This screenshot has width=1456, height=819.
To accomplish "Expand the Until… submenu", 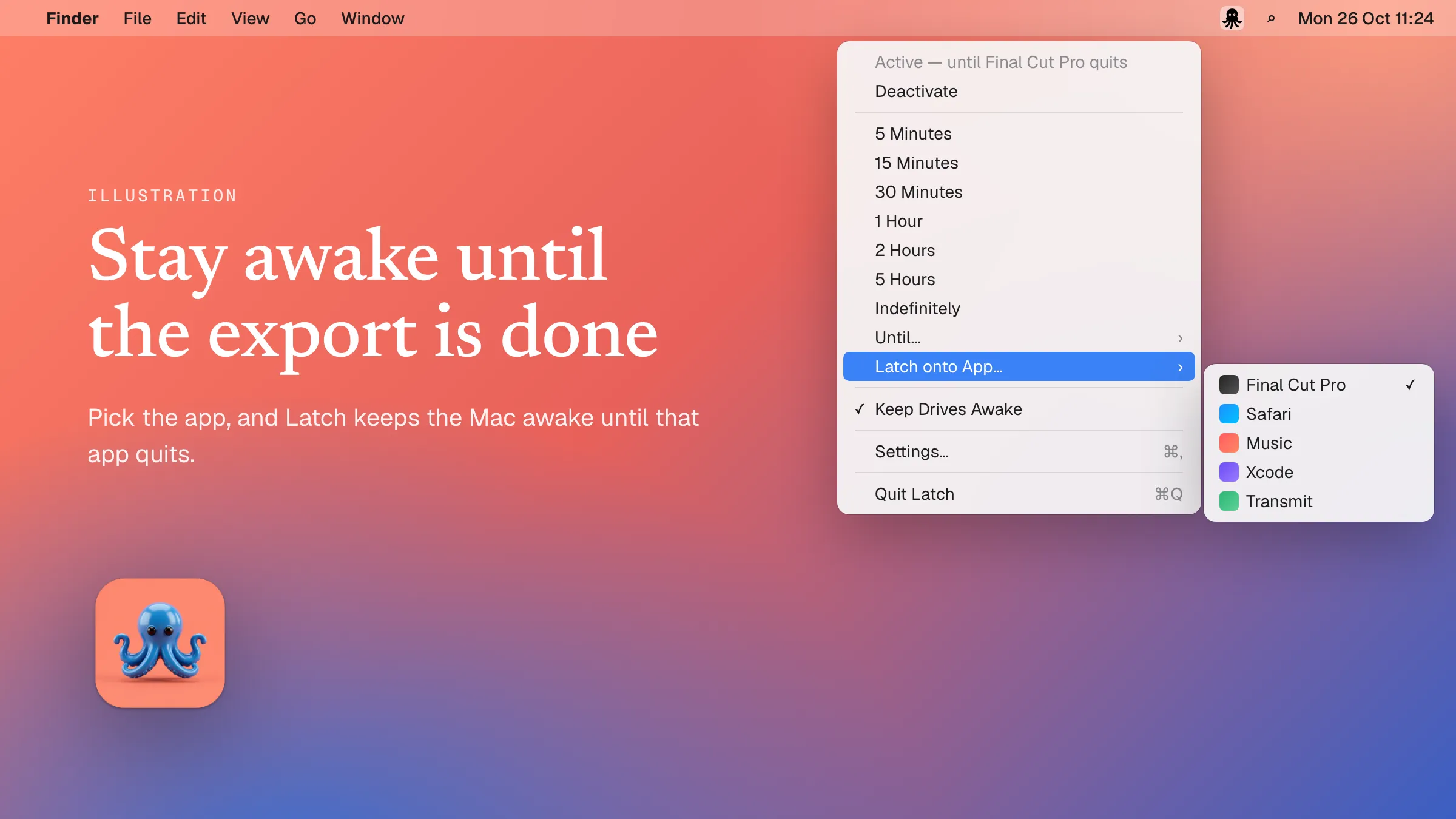I will pos(1019,337).
